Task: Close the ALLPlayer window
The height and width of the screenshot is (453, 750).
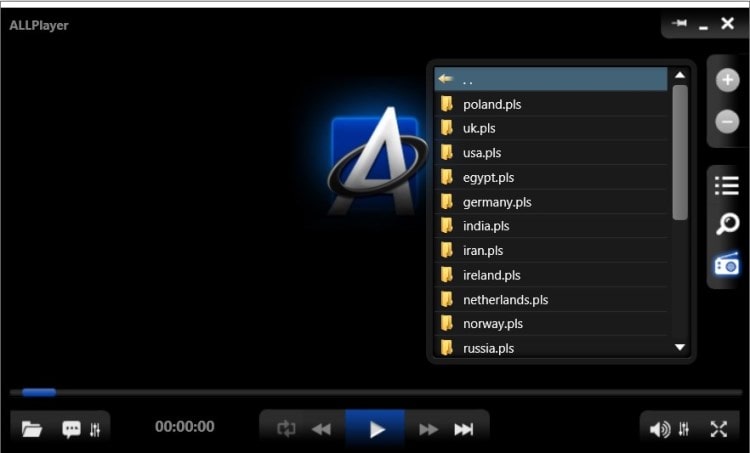Action: click(728, 23)
